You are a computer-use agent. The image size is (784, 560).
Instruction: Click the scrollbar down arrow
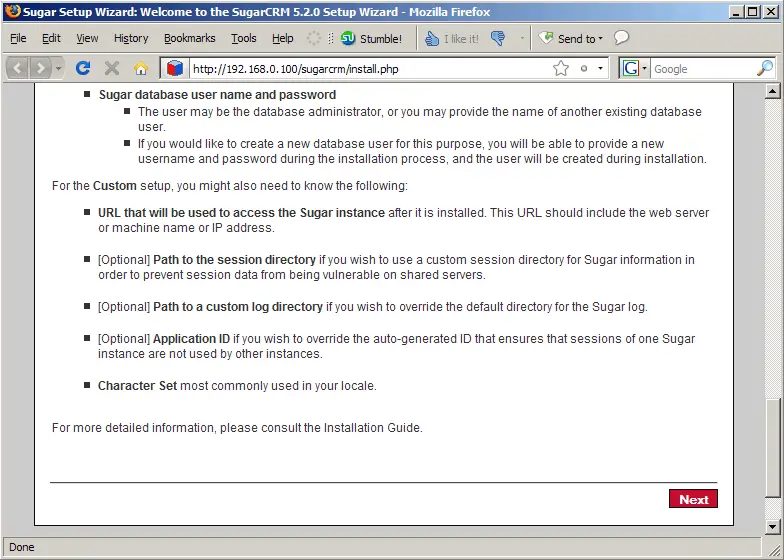tap(772, 526)
